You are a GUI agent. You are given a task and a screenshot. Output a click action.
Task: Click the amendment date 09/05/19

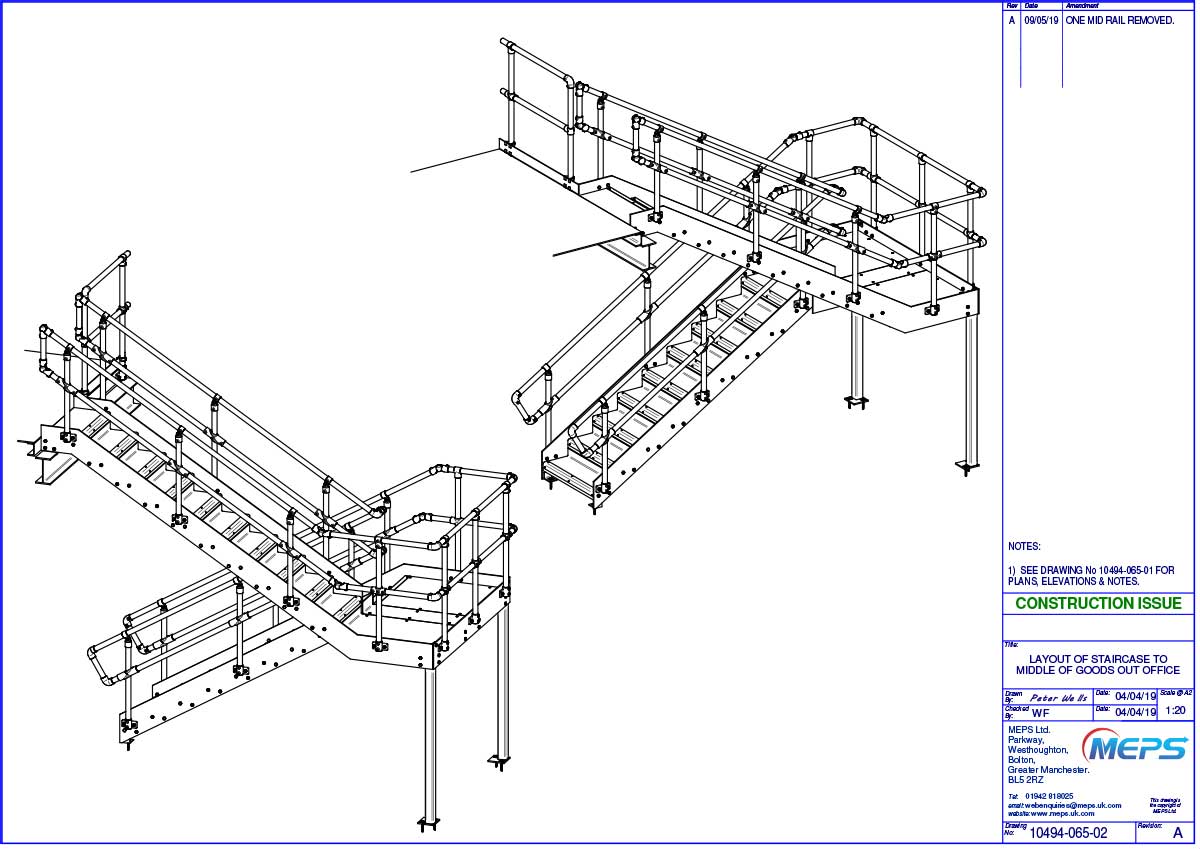click(x=1042, y=20)
